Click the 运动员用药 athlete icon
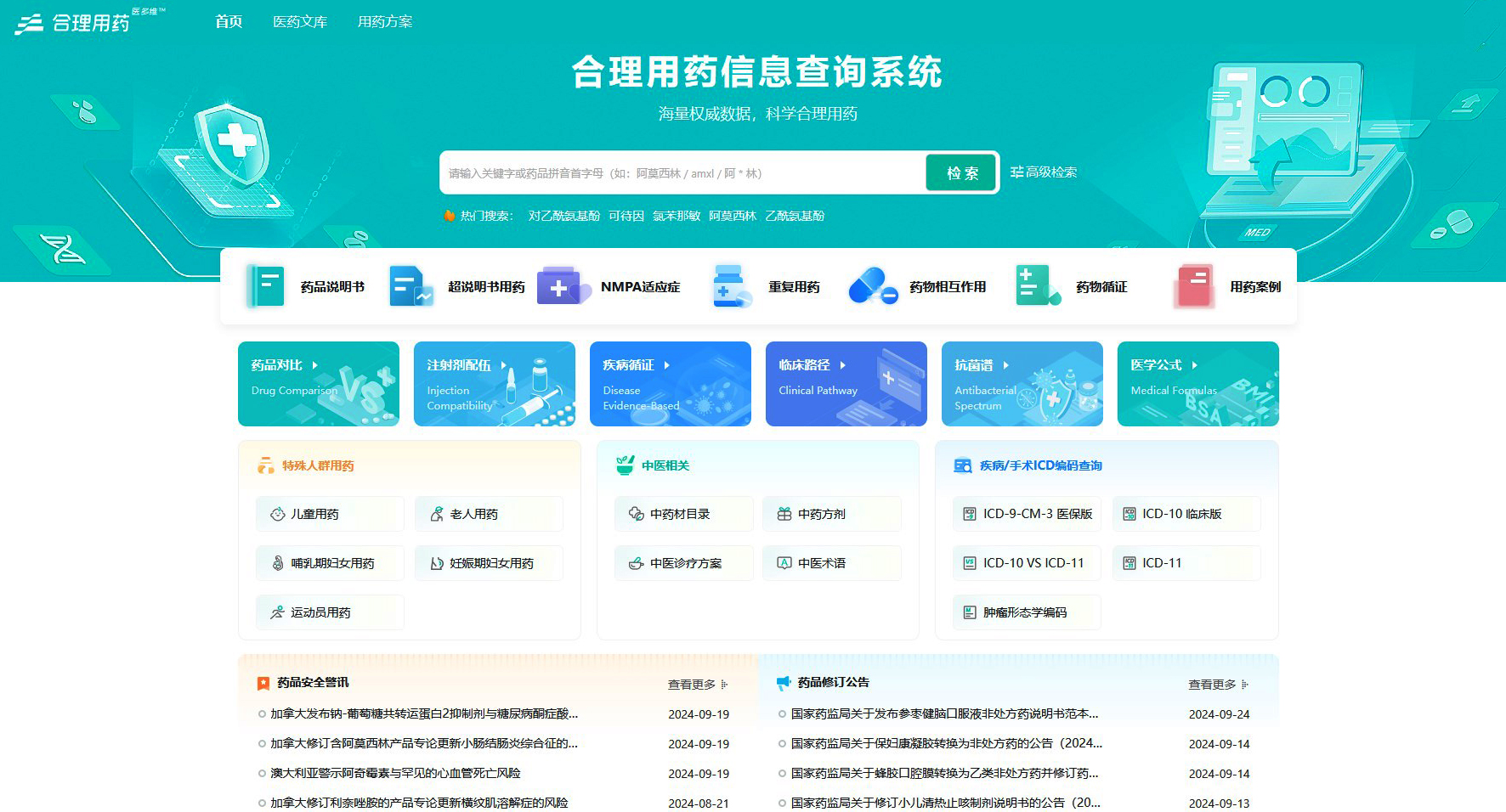This screenshot has height=812, width=1506. pyautogui.click(x=277, y=612)
